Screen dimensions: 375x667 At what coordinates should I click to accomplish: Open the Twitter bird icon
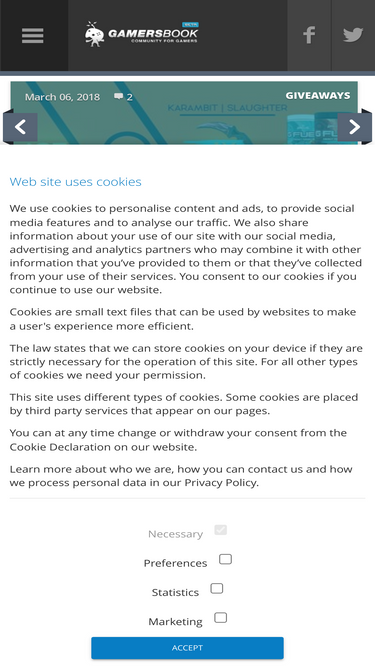[x=353, y=35]
